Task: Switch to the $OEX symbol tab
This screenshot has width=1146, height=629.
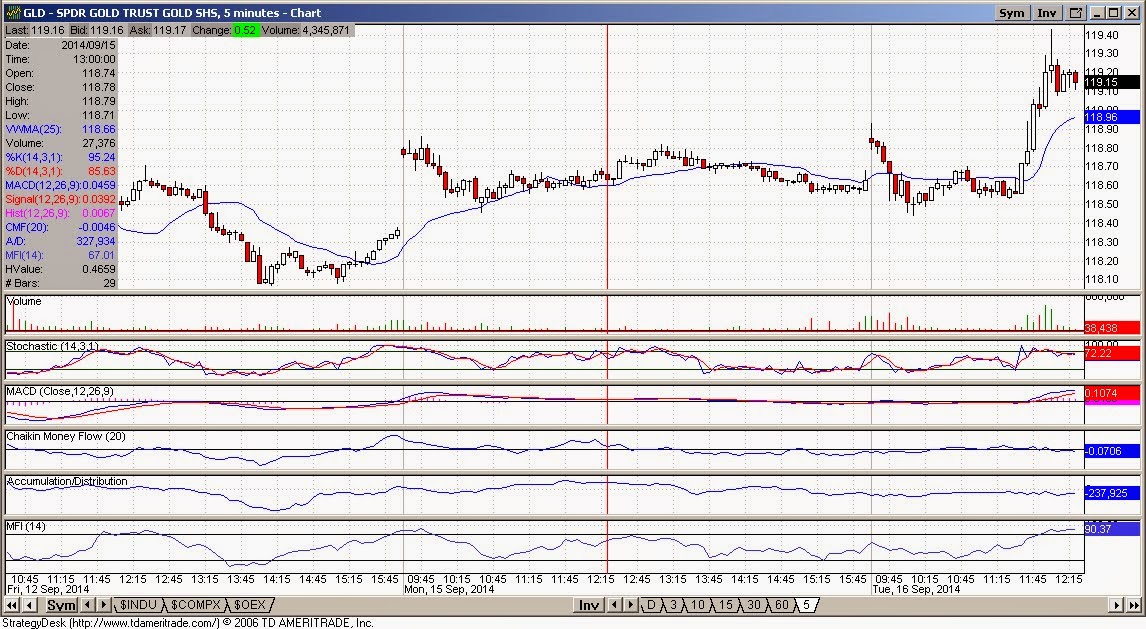Action: [x=249, y=605]
